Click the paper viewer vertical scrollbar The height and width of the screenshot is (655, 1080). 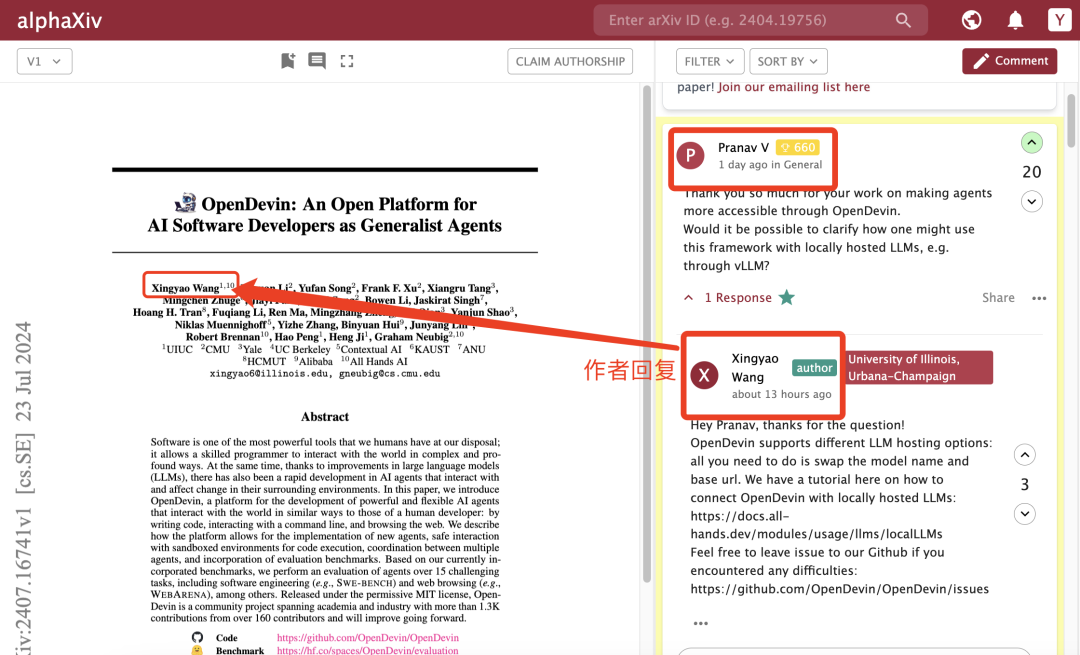click(646, 333)
